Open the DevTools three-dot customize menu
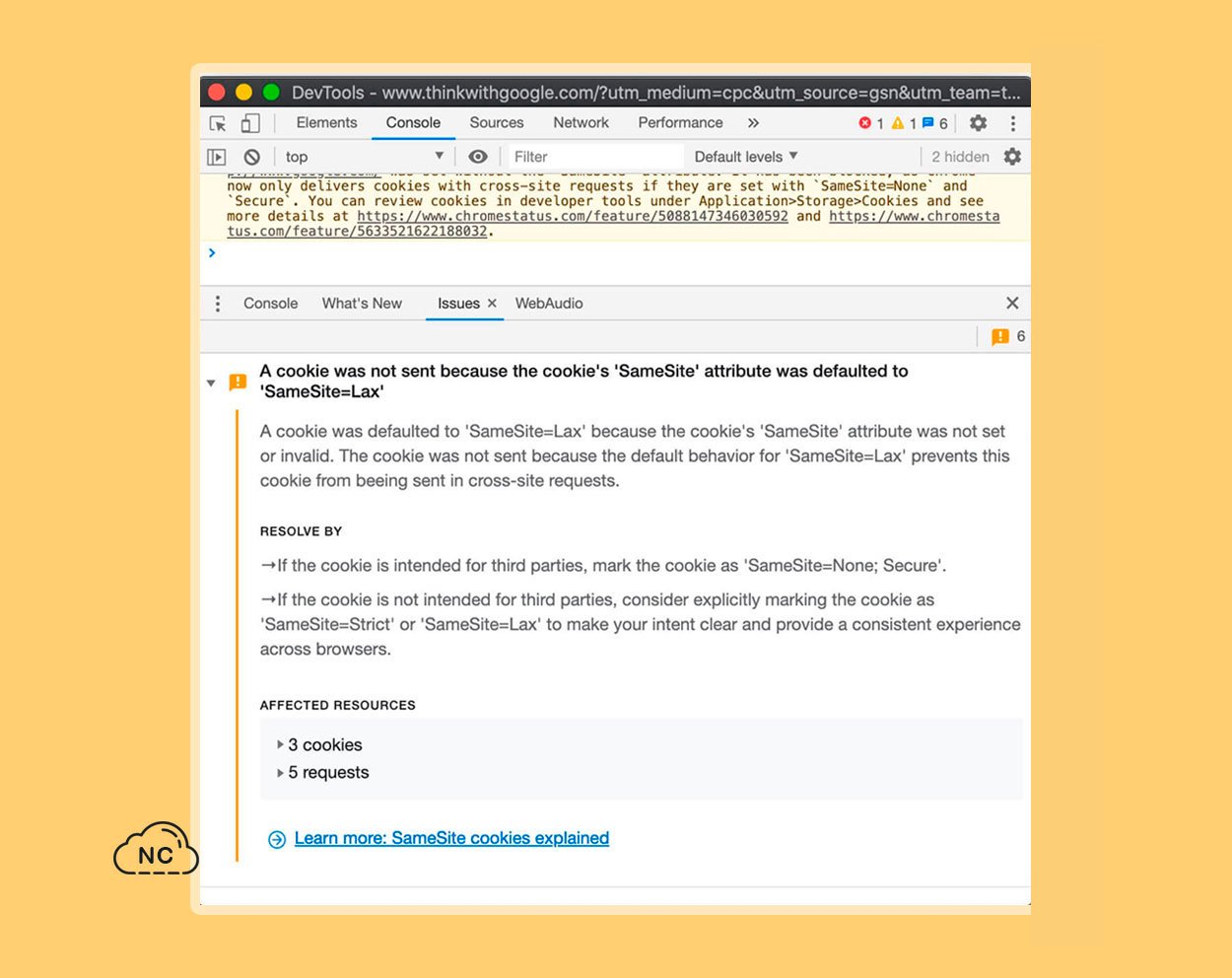The image size is (1232, 978). pyautogui.click(x=1012, y=123)
